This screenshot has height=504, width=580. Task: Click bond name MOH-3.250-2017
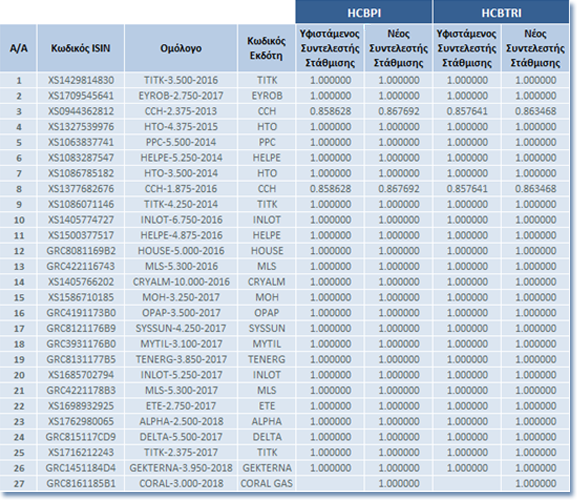(x=181, y=298)
